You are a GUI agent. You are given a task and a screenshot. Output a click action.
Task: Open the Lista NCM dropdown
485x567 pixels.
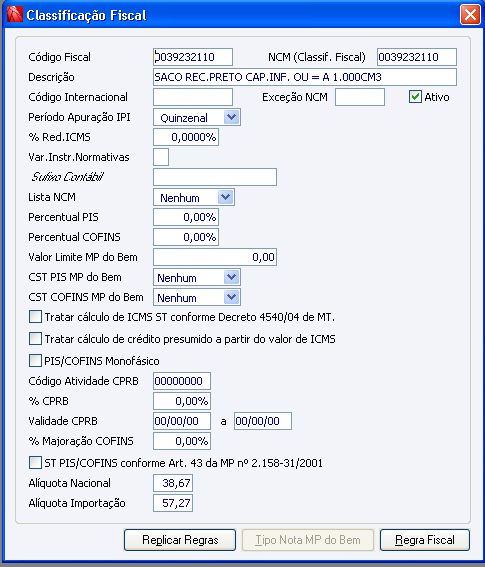click(x=225, y=197)
